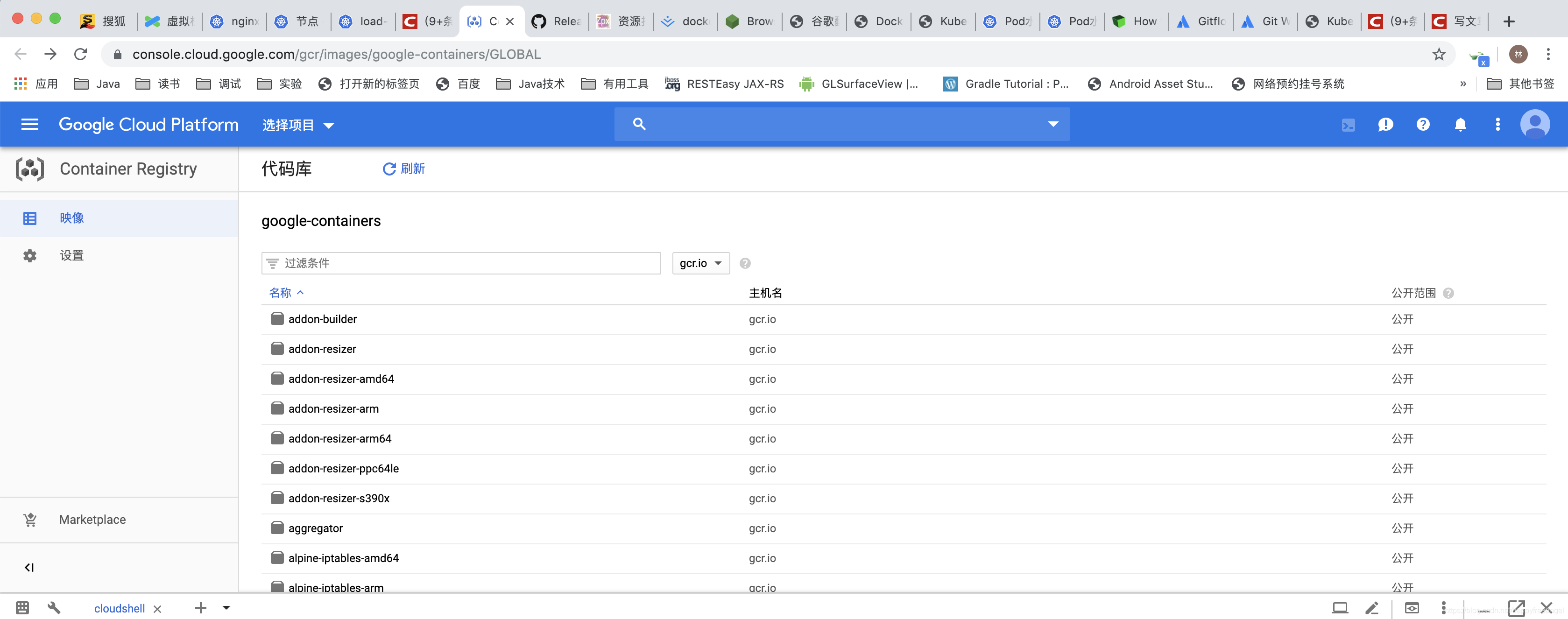The width and height of the screenshot is (1568, 619).
Task: Open addon-builder repository
Action: coord(323,320)
